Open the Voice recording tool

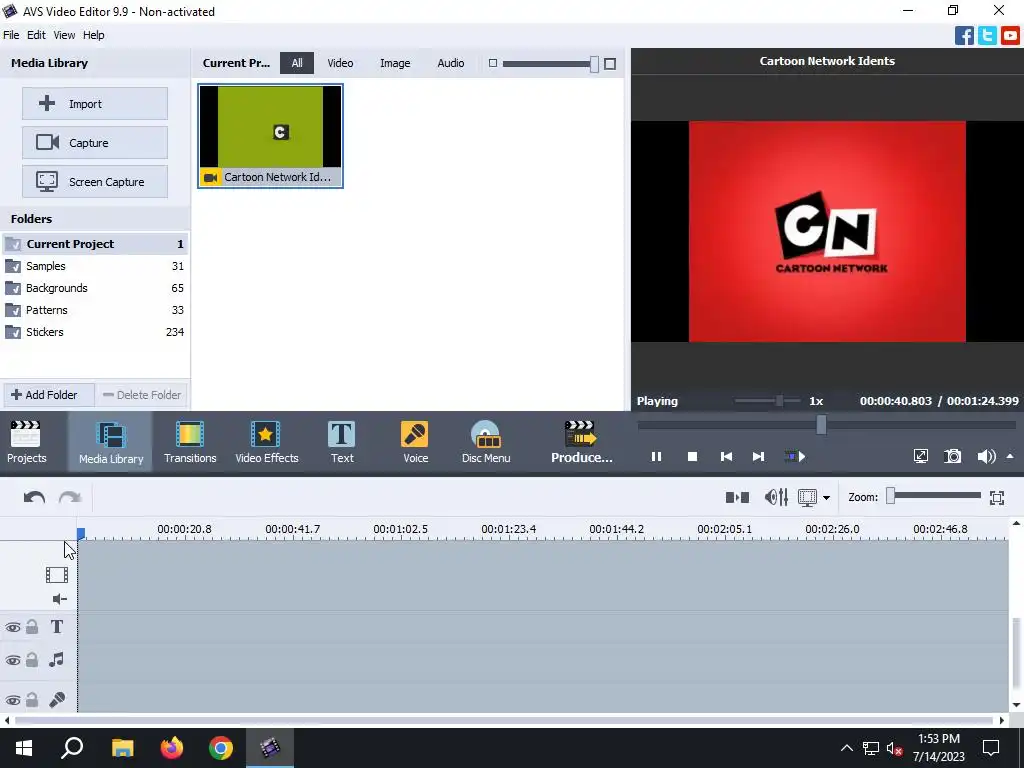pos(415,441)
